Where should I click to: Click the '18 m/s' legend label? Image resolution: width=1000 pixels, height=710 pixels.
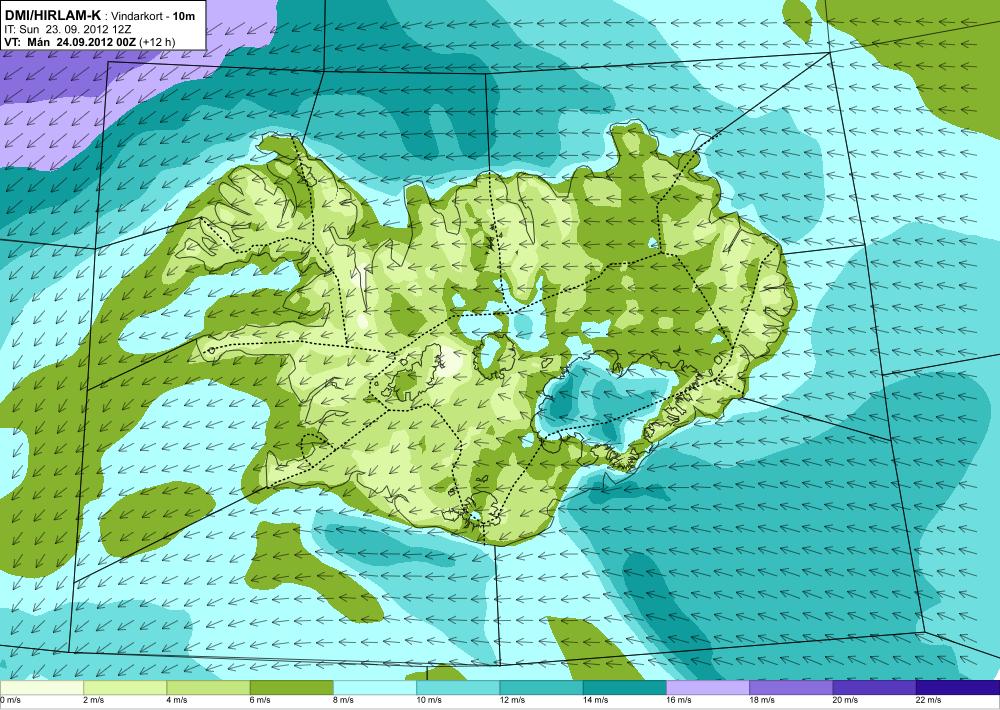[x=762, y=700]
